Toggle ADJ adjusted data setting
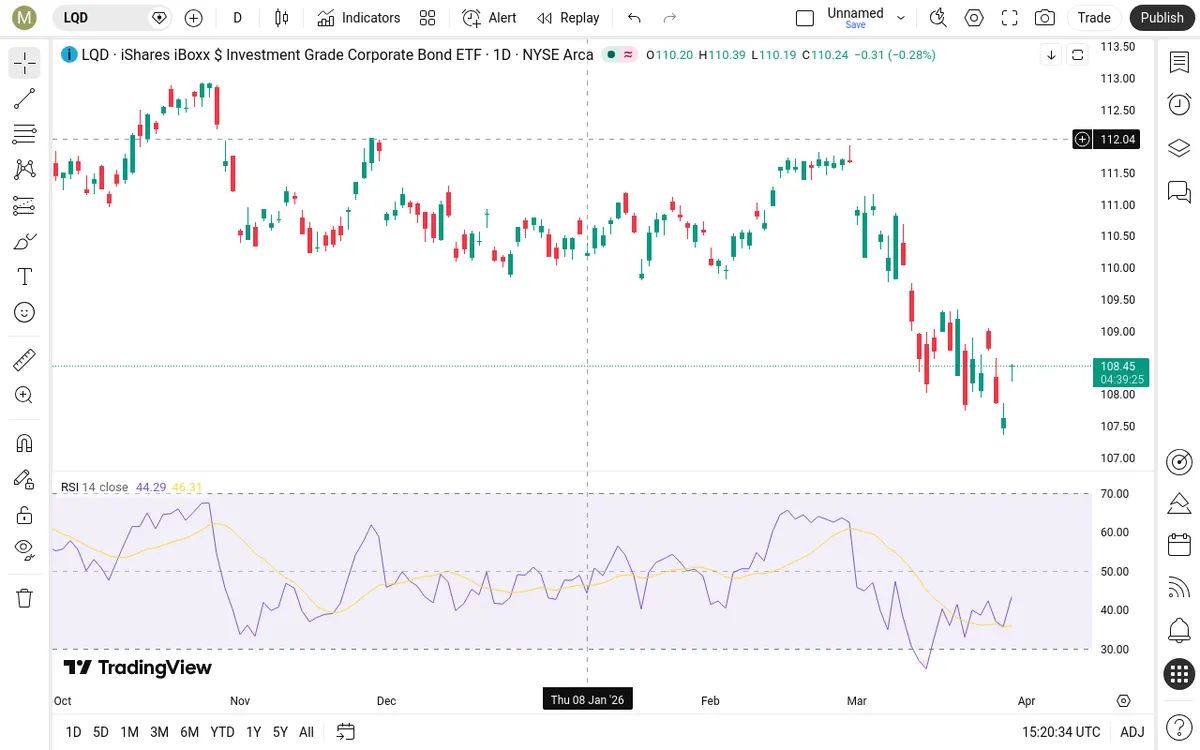 point(1132,732)
